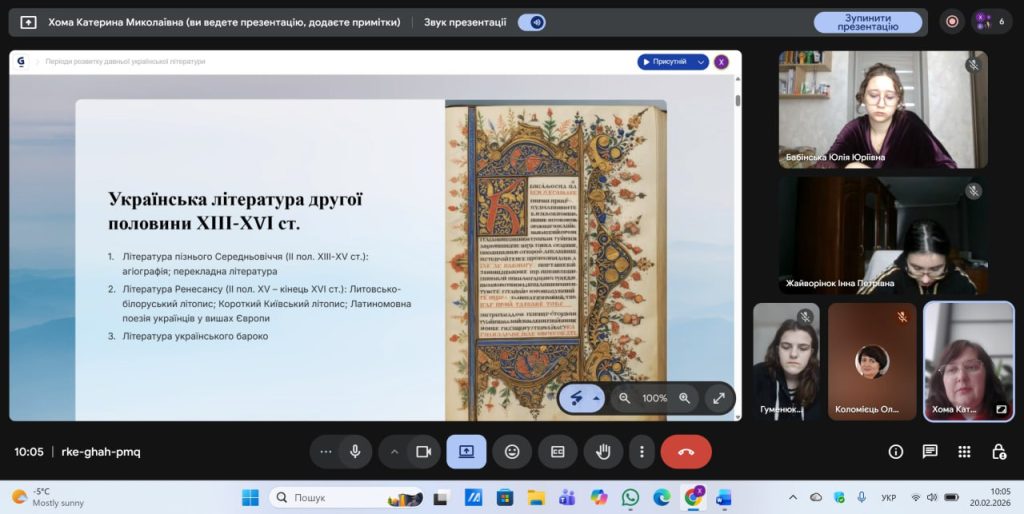The width and height of the screenshot is (1024, 514).
Task: Toggle the microphone in the call bar
Action: (x=354, y=452)
